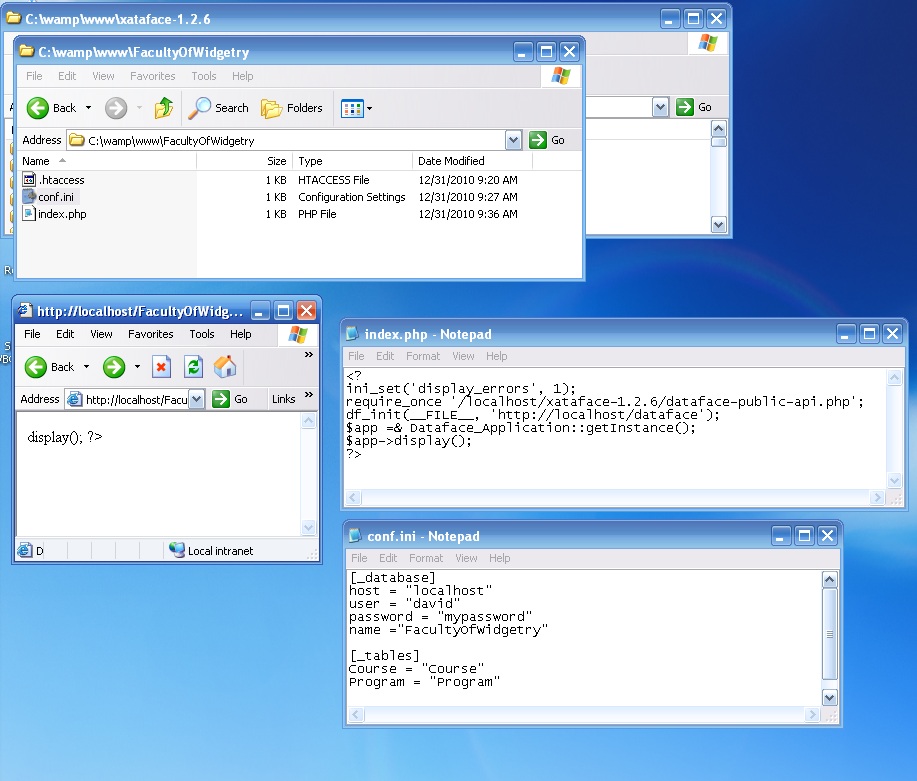The width and height of the screenshot is (917, 781).
Task: Open Favorites menu in Explorer window
Action: [153, 76]
